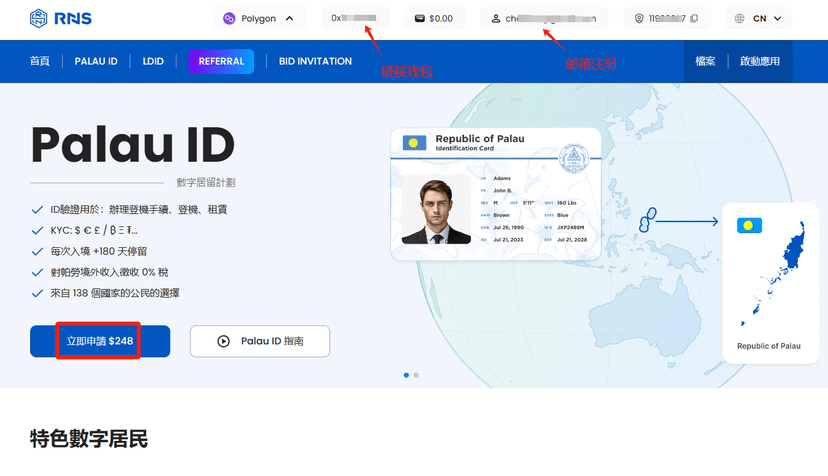Click the chevron next to CN
Screen dimensions: 828x476
[777, 18]
